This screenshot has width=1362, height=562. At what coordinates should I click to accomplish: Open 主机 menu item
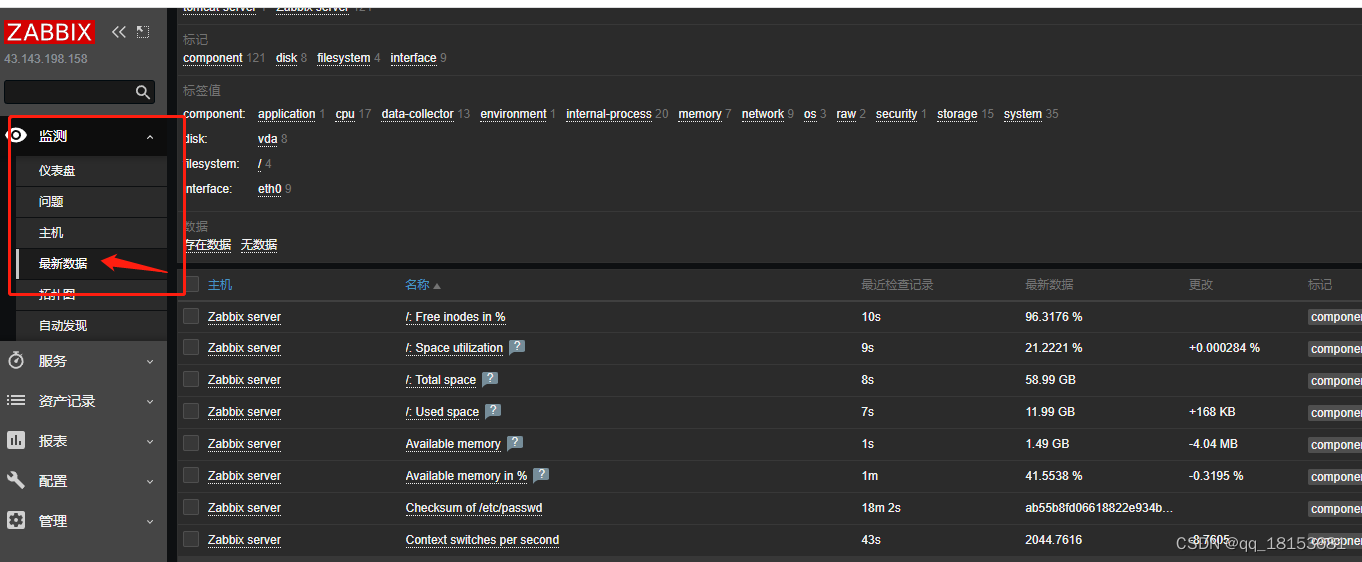tap(91, 233)
